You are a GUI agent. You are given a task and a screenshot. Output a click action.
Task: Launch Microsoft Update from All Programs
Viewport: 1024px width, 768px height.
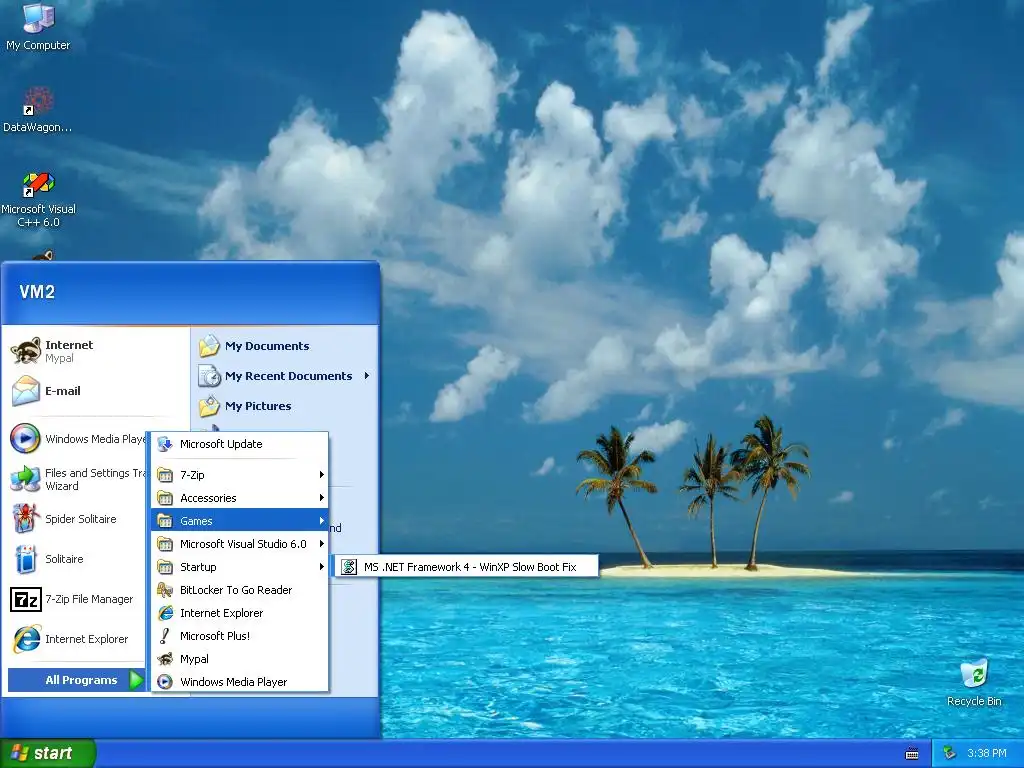[x=240, y=444]
